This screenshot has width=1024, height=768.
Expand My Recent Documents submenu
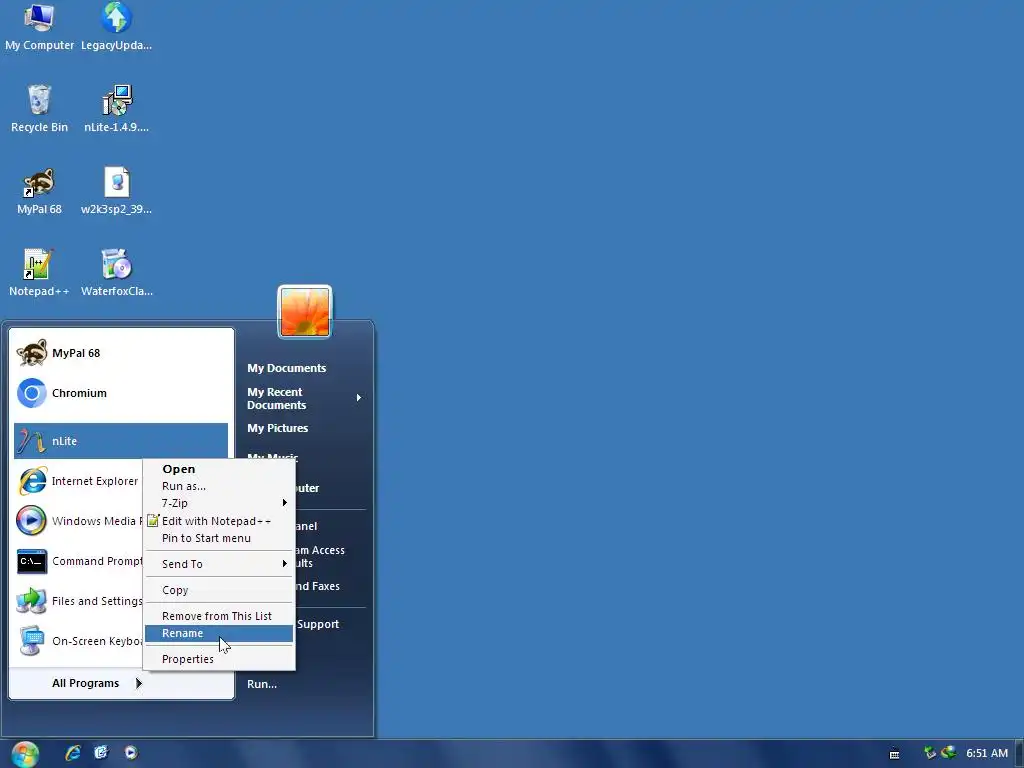(304, 398)
